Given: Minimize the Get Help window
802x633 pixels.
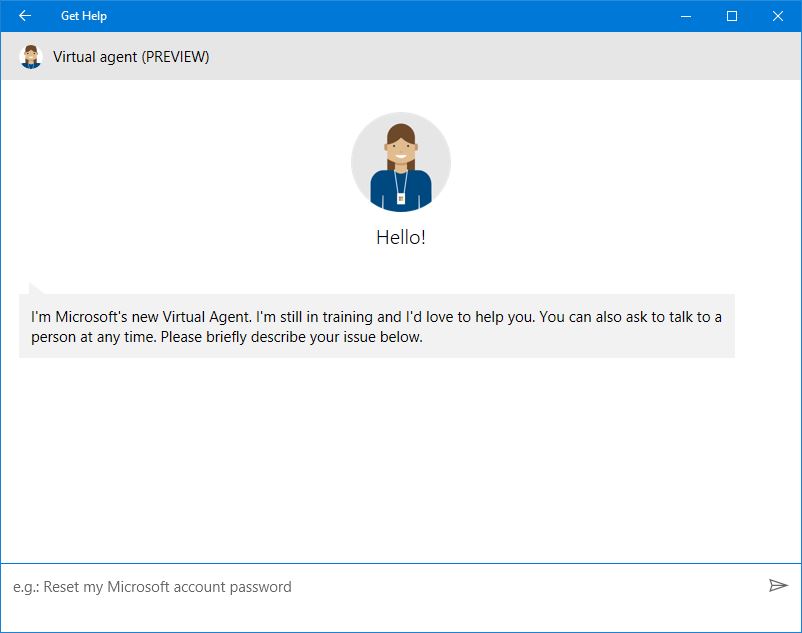Looking at the screenshot, I should (686, 16).
